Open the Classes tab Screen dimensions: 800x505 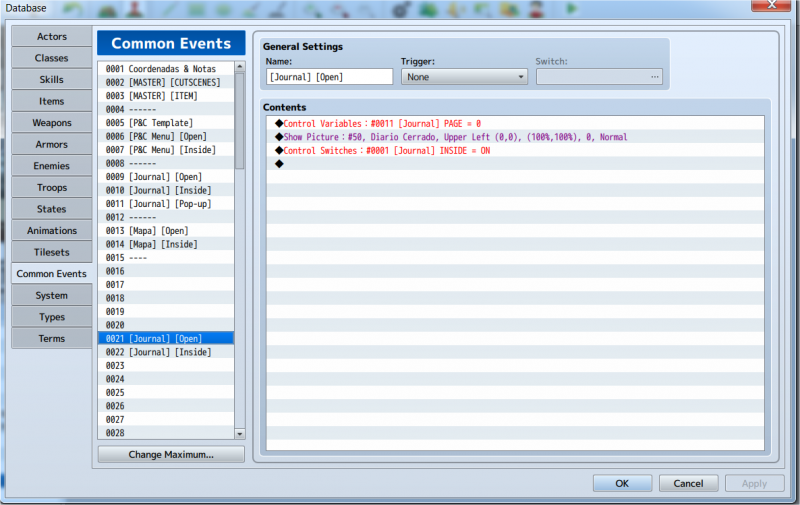coord(52,58)
